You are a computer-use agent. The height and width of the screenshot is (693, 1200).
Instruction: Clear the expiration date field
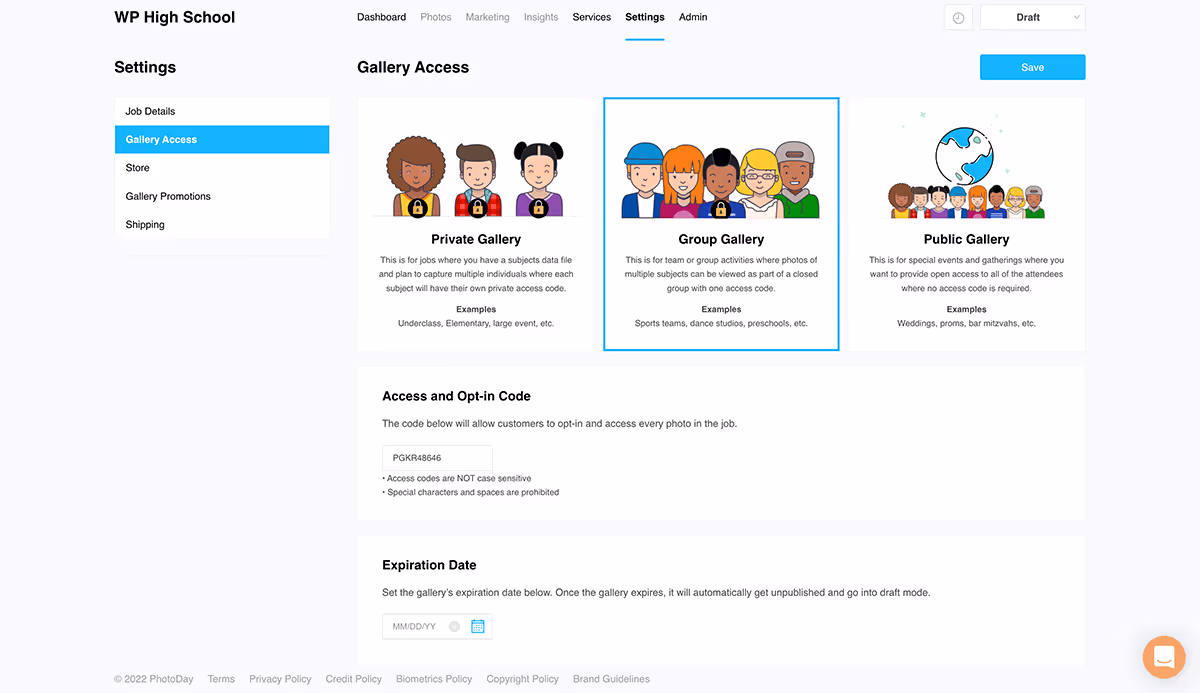pos(454,626)
